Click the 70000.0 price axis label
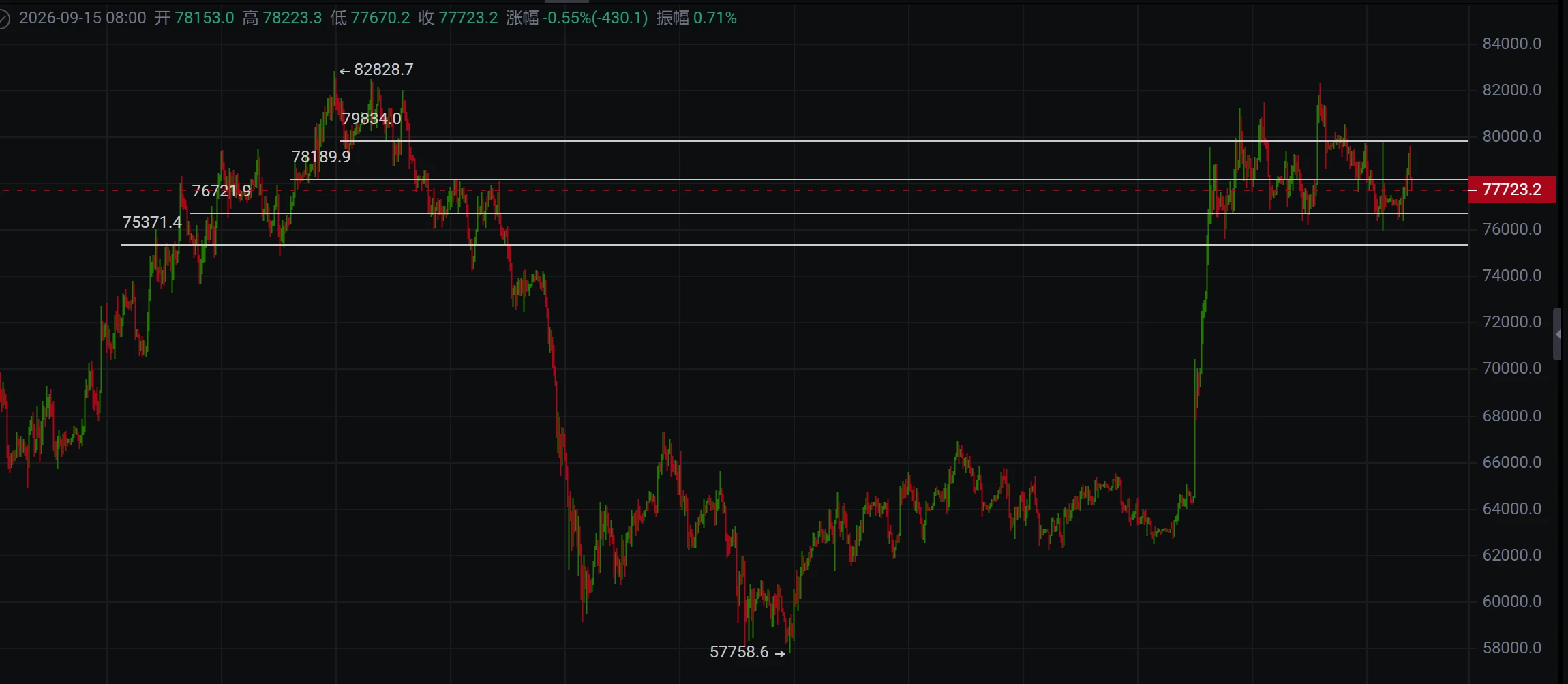This screenshot has height=684, width=1568. [1511, 368]
